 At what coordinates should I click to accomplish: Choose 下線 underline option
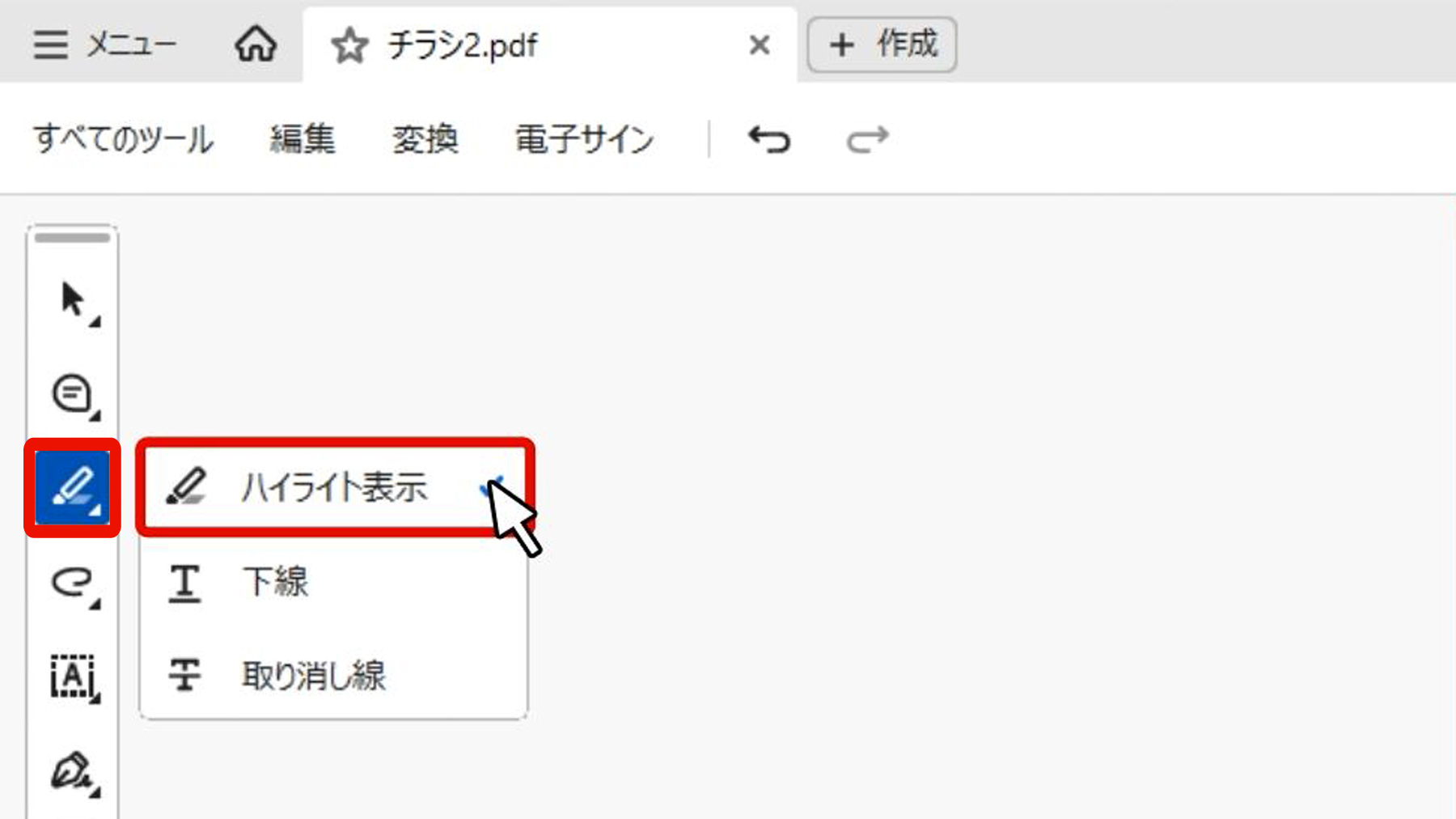334,582
